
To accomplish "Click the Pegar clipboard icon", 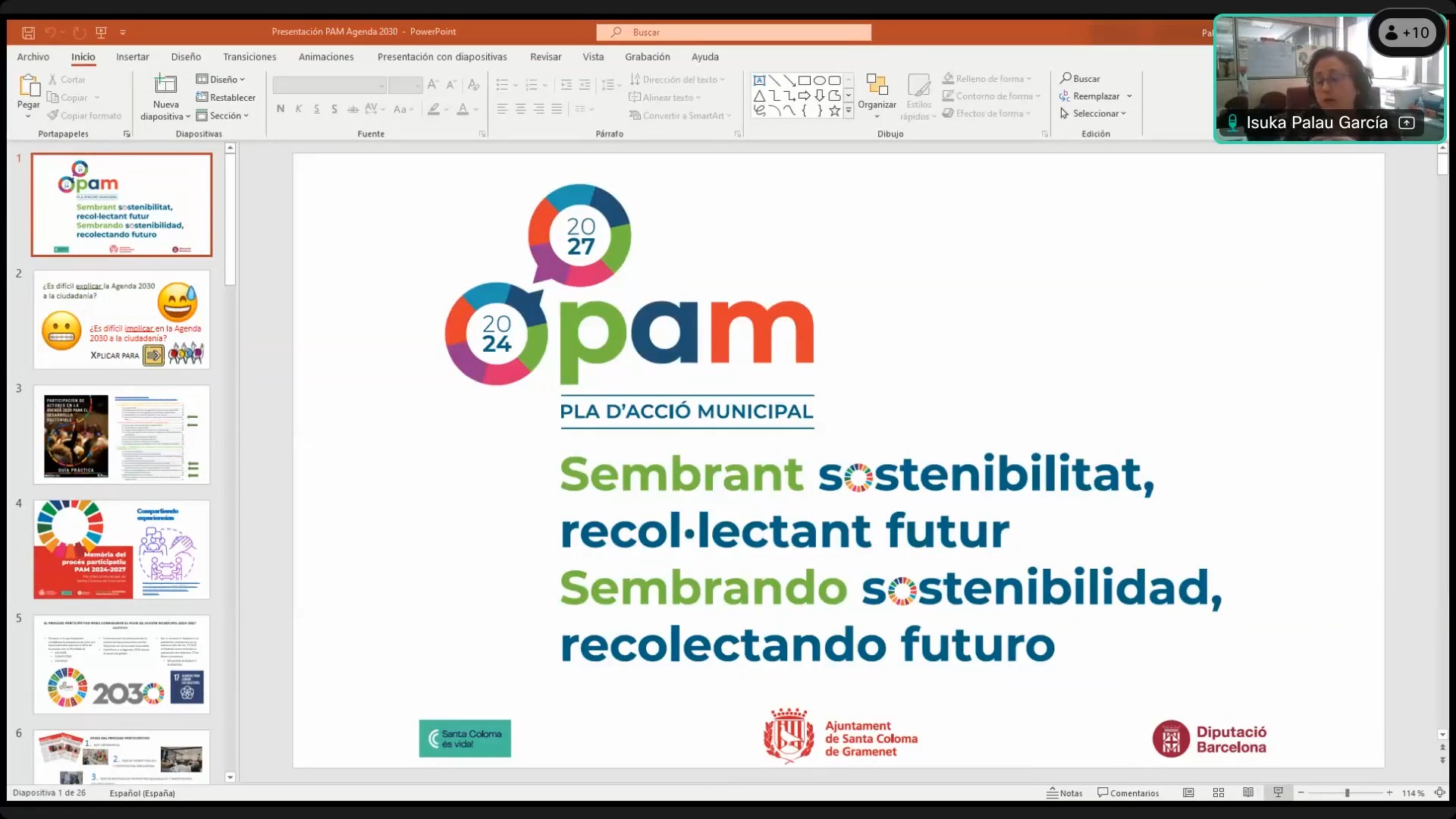I will coord(29,85).
